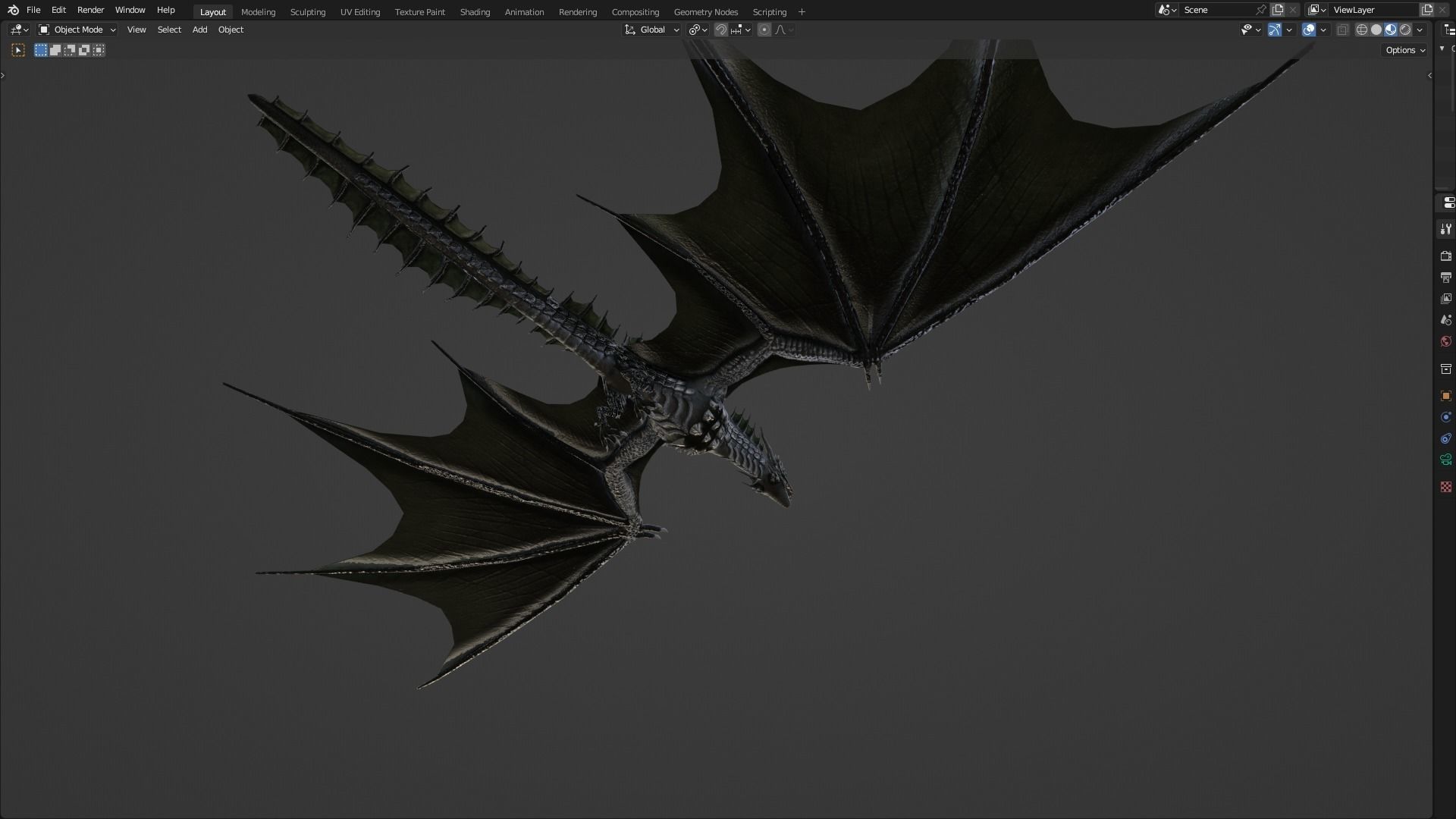Switch to the UV Editing workspace tab
The image size is (1456, 819).
pyautogui.click(x=359, y=12)
